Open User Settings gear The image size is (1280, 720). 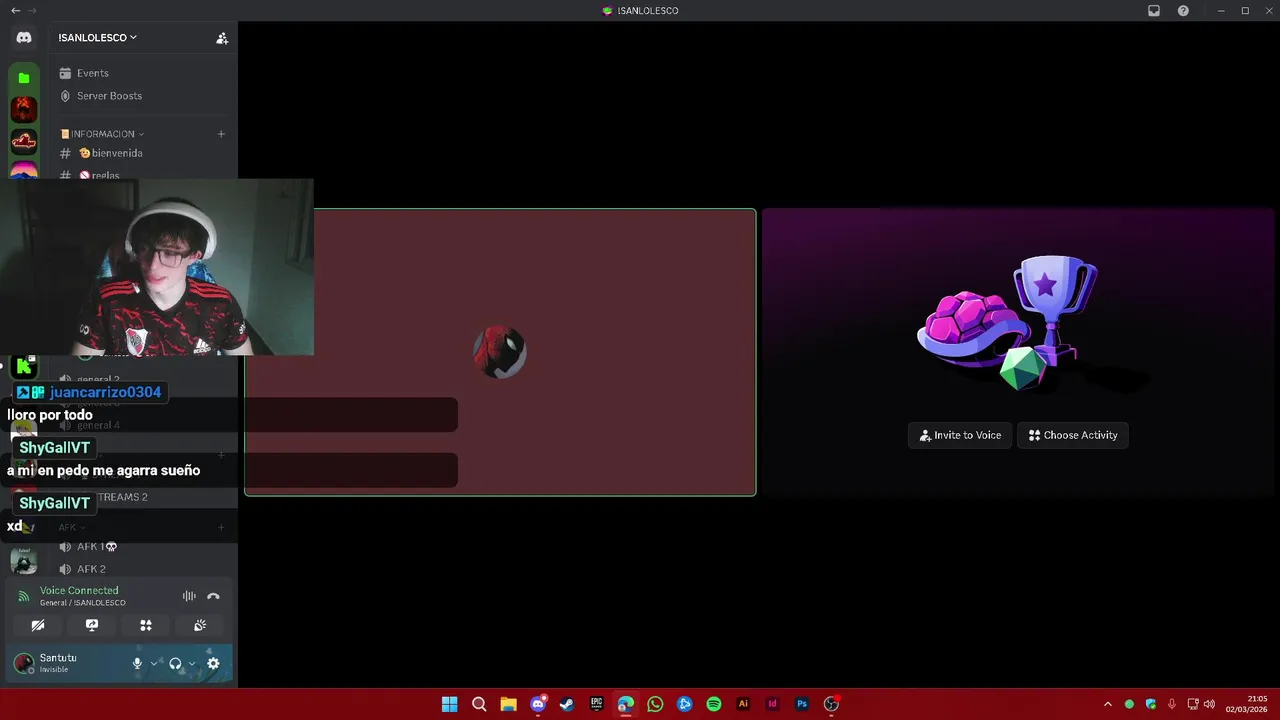coord(213,663)
